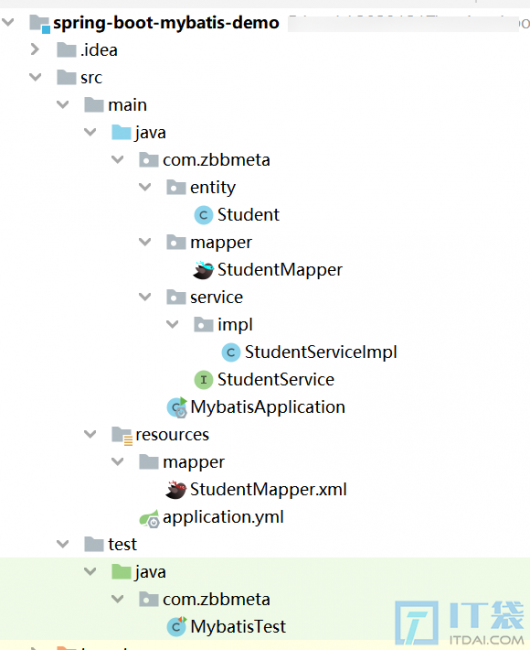
Task: Collapse the test folder chevron
Action: click(63, 544)
